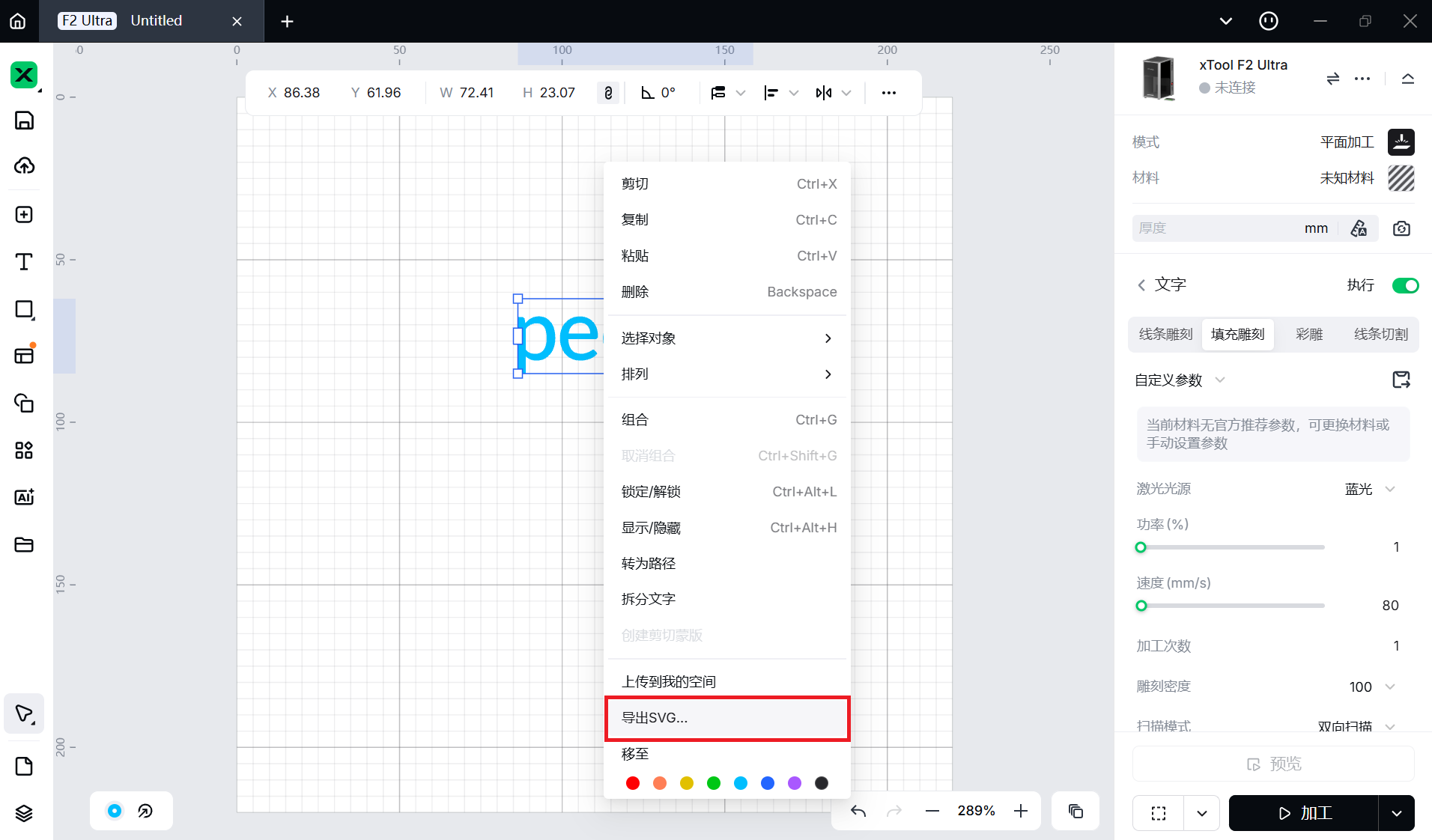This screenshot has height=840, width=1432.
Task: Pick the red color swatch
Action: click(x=633, y=783)
